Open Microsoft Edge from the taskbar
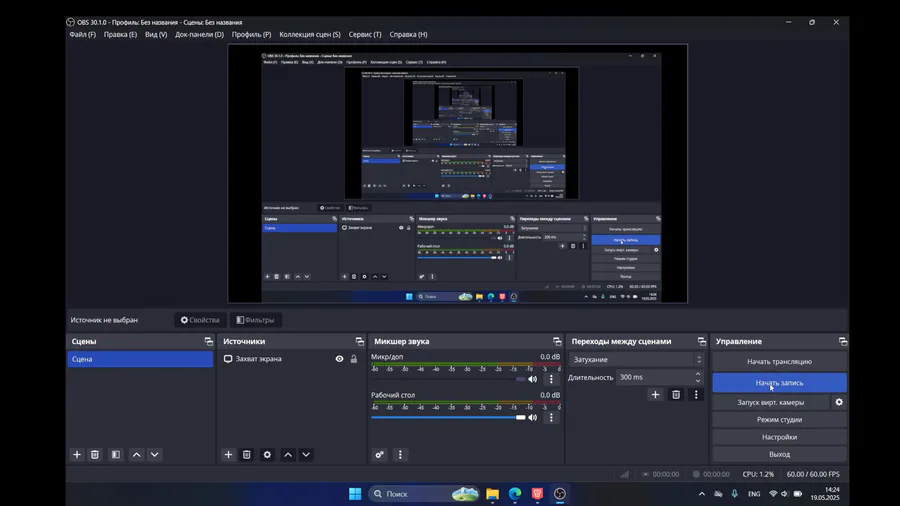 515,494
